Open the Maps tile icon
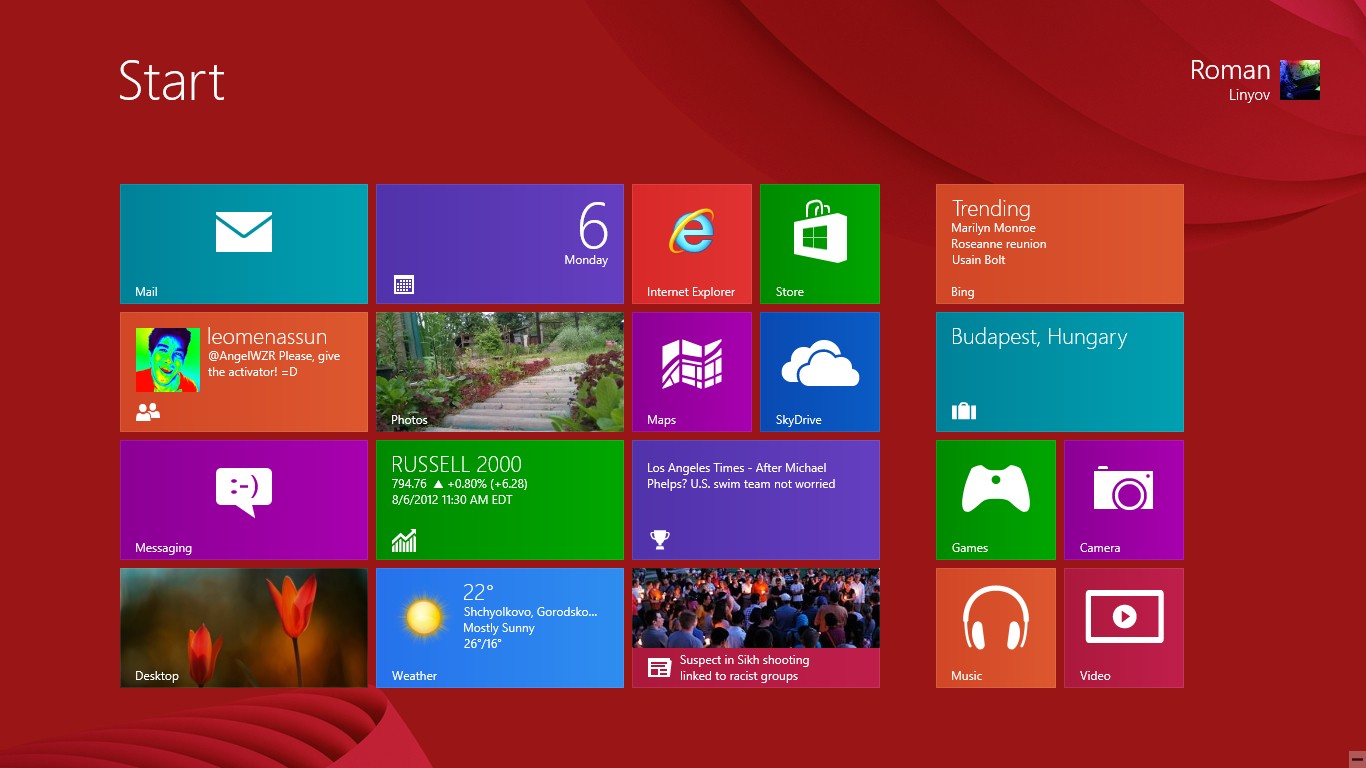 (692, 363)
